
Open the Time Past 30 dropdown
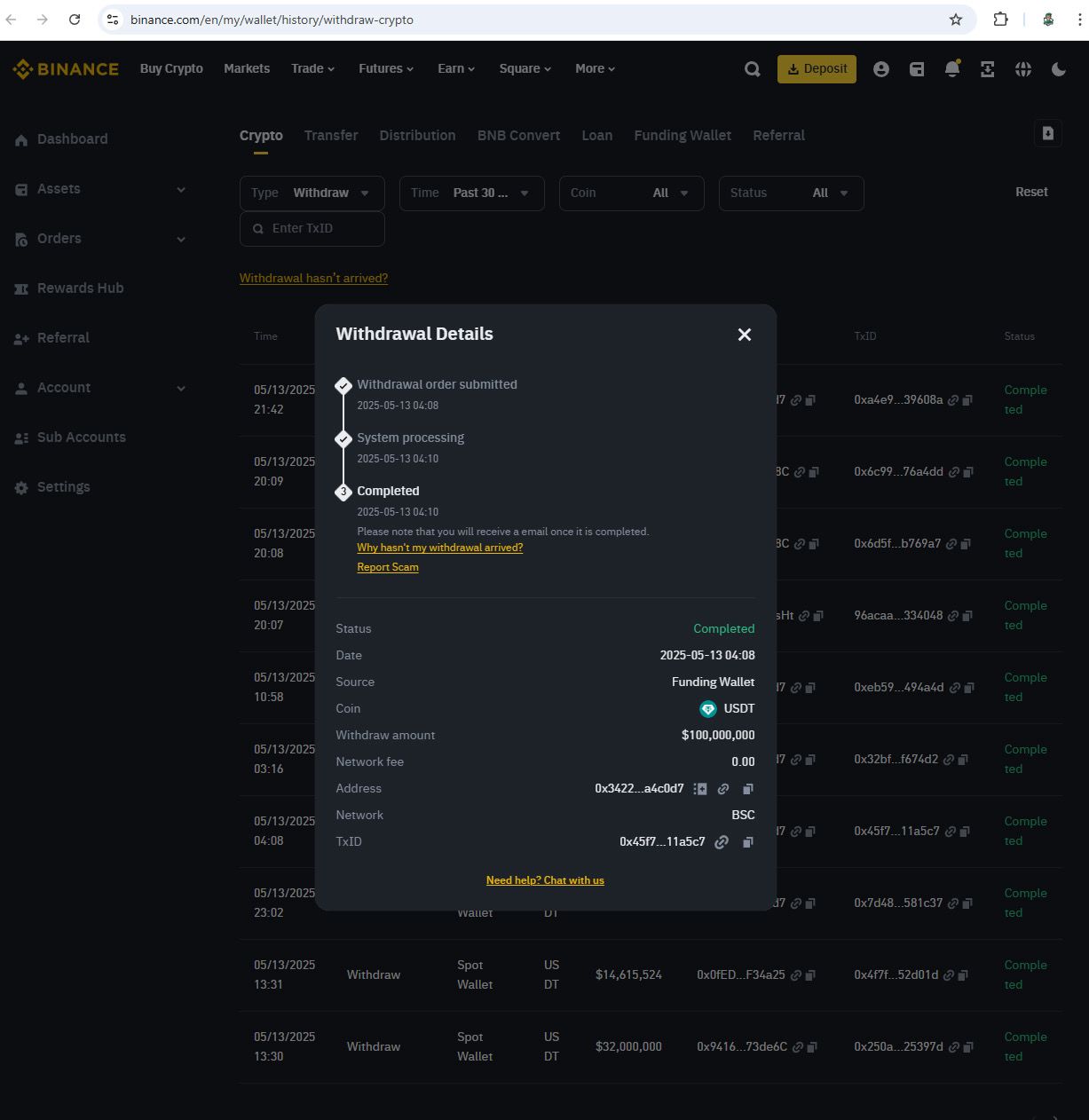[472, 193]
